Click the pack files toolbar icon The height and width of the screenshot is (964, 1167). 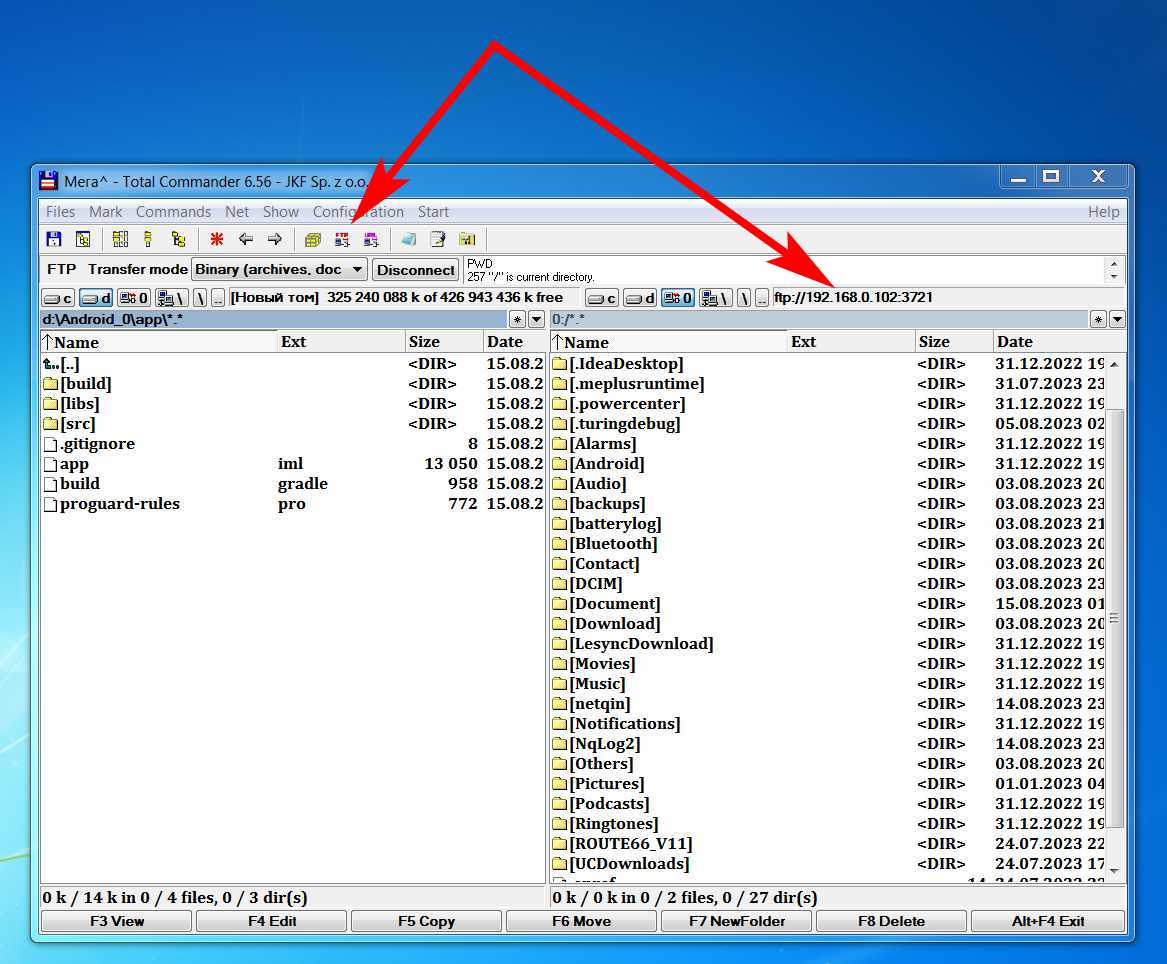tap(313, 239)
